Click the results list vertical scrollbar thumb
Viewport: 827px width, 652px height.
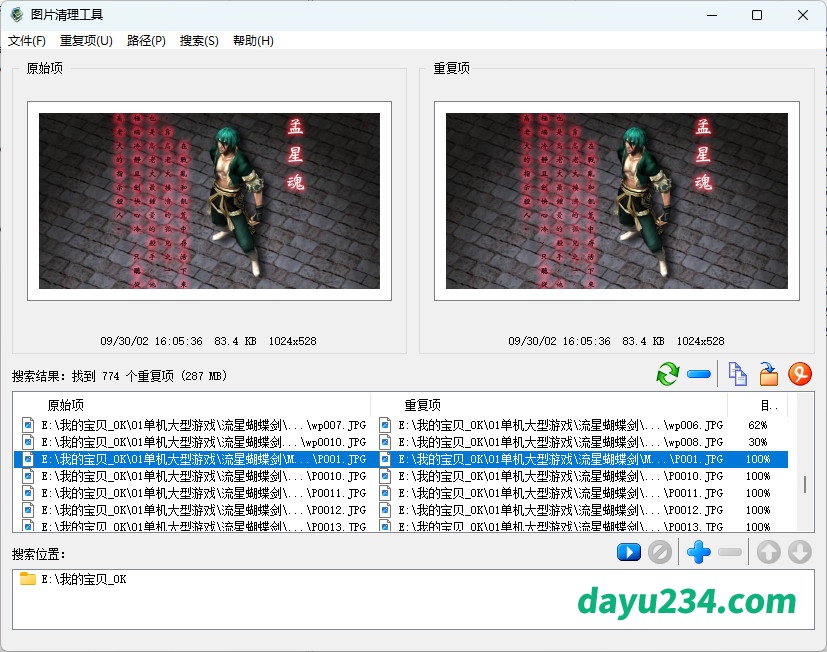[804, 484]
